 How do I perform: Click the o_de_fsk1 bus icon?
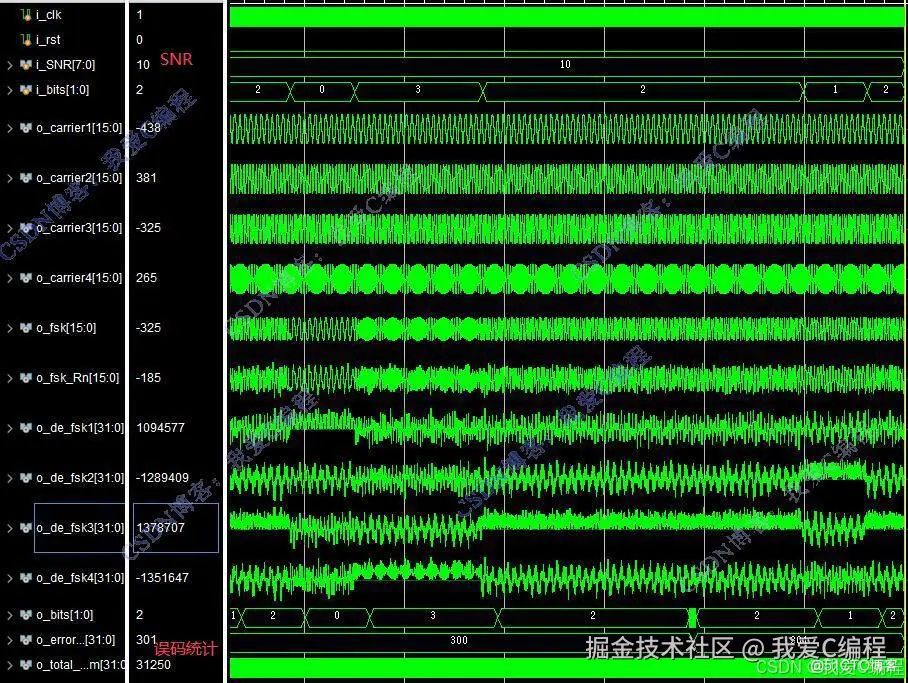pos(25,428)
